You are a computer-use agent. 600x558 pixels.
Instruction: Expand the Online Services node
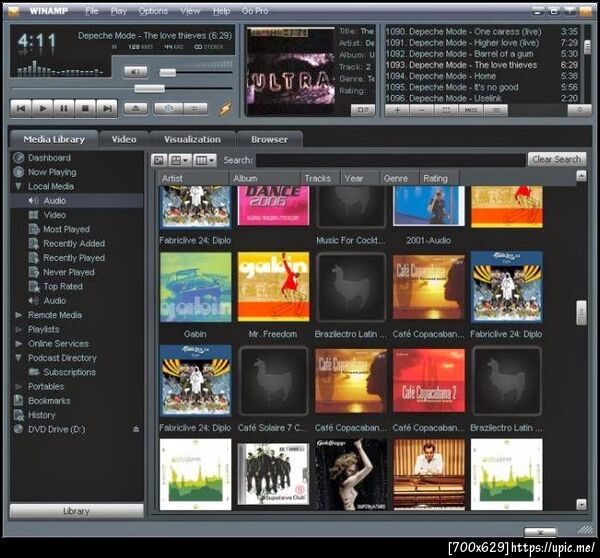coord(18,344)
